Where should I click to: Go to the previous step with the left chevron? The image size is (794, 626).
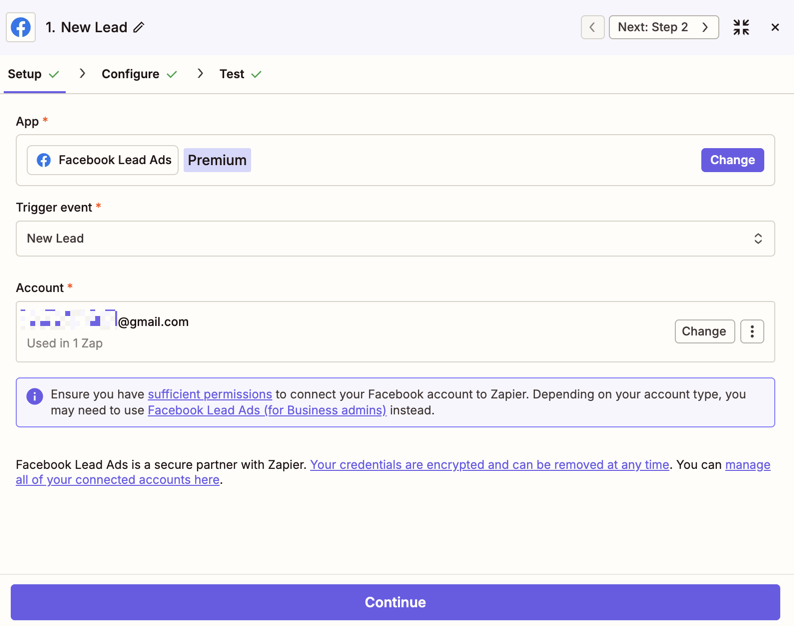click(x=592, y=27)
